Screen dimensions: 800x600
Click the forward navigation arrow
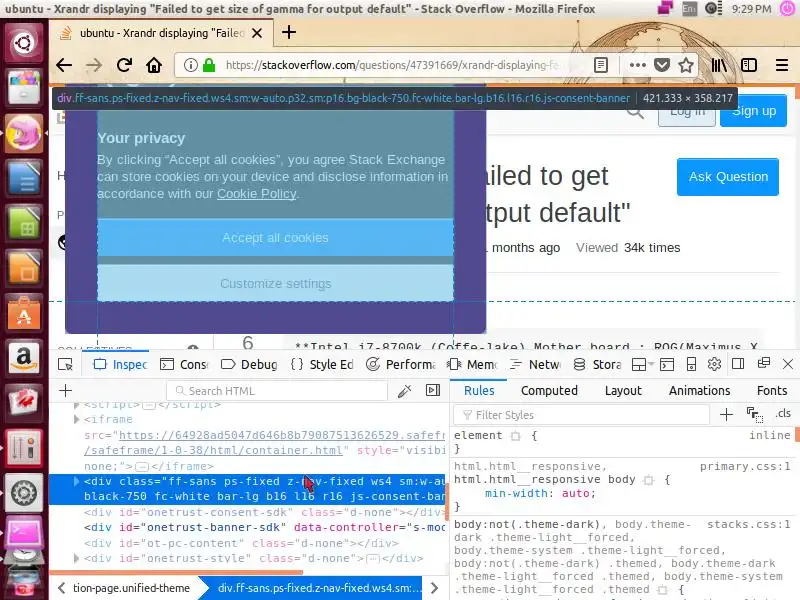94,65
